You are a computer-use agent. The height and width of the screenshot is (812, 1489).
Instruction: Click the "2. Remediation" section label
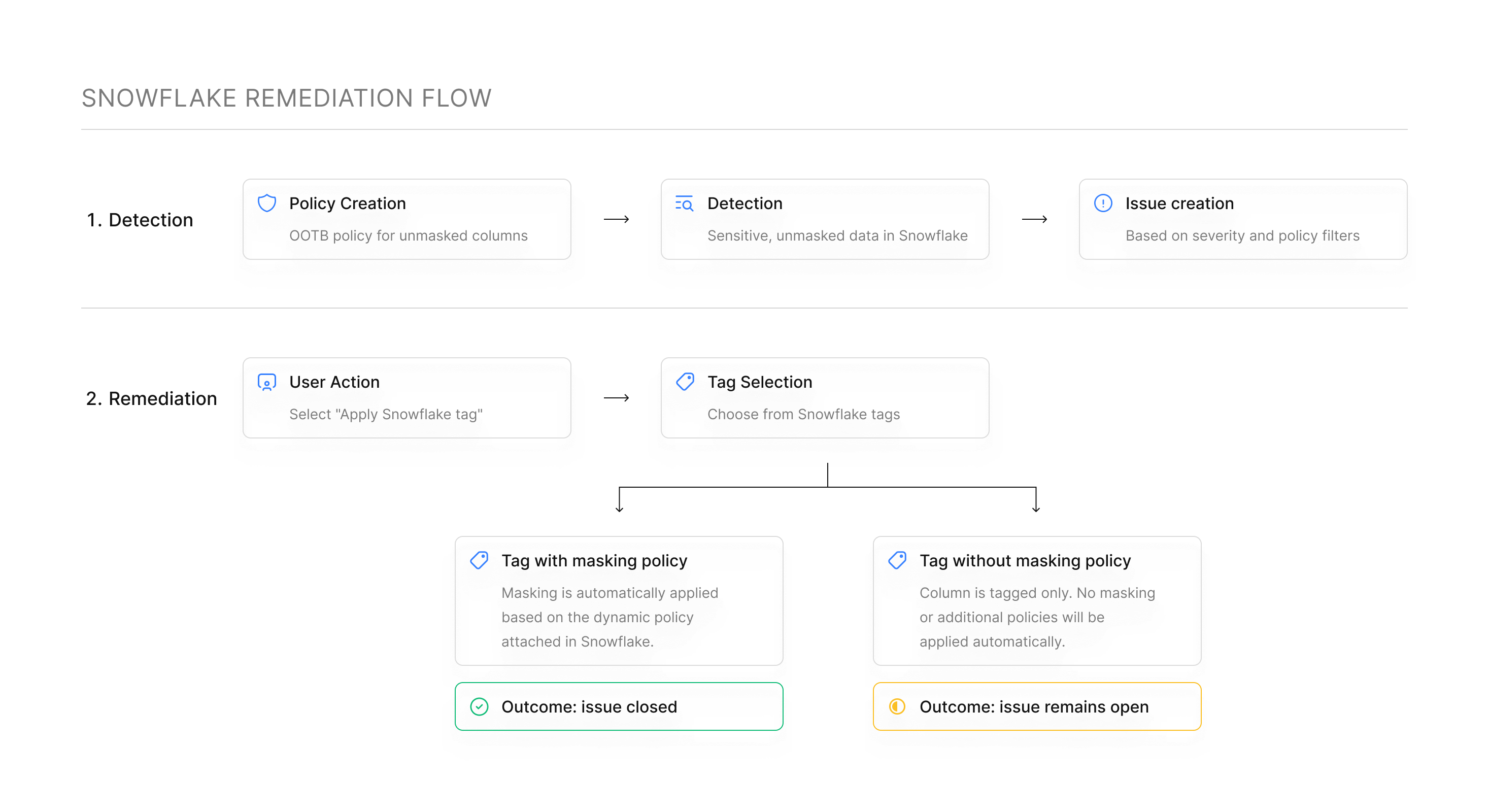tap(151, 398)
